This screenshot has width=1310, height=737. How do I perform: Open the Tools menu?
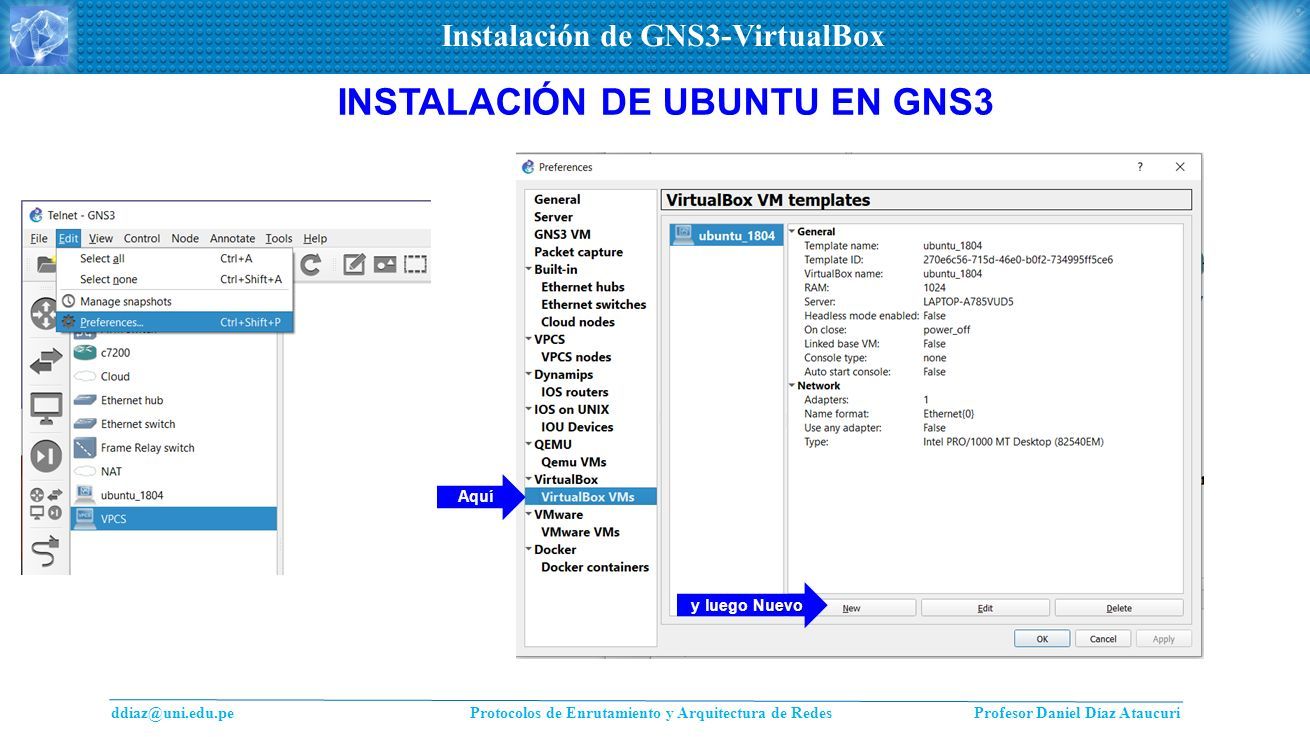coord(279,238)
